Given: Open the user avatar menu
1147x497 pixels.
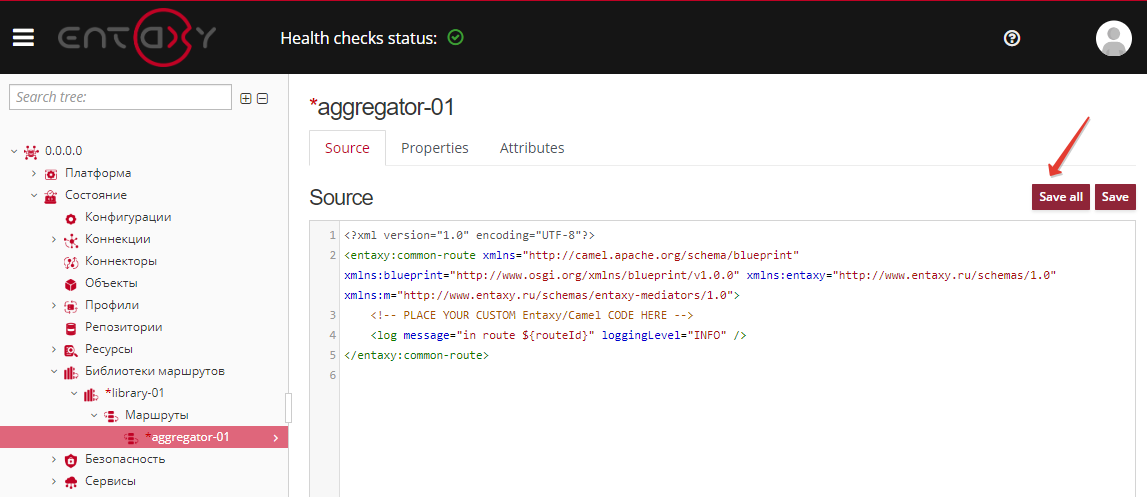Looking at the screenshot, I should pyautogui.click(x=1113, y=38).
